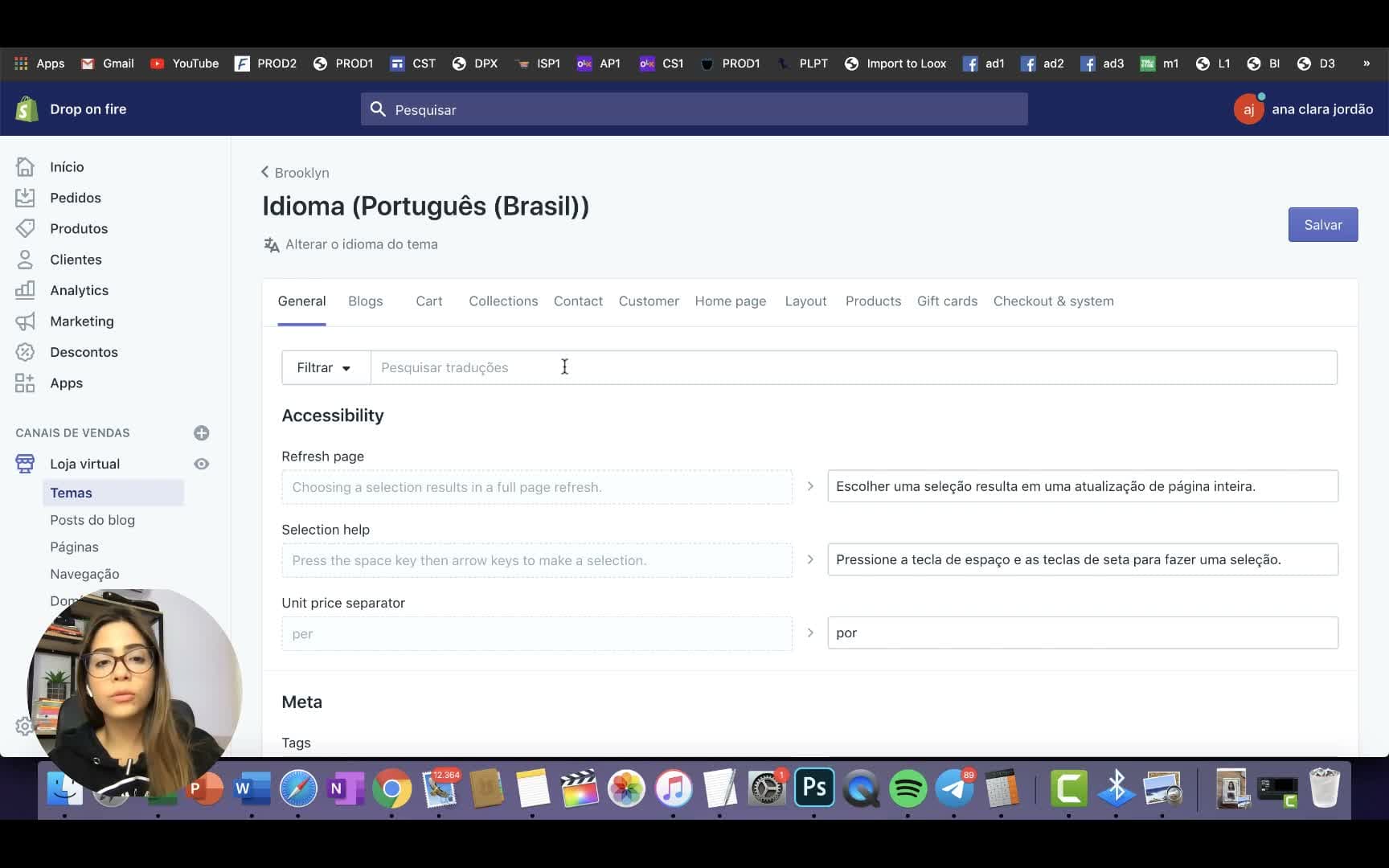Screen dimensions: 1389x868
Task: Open Telegram from the Dock
Action: 955,788
